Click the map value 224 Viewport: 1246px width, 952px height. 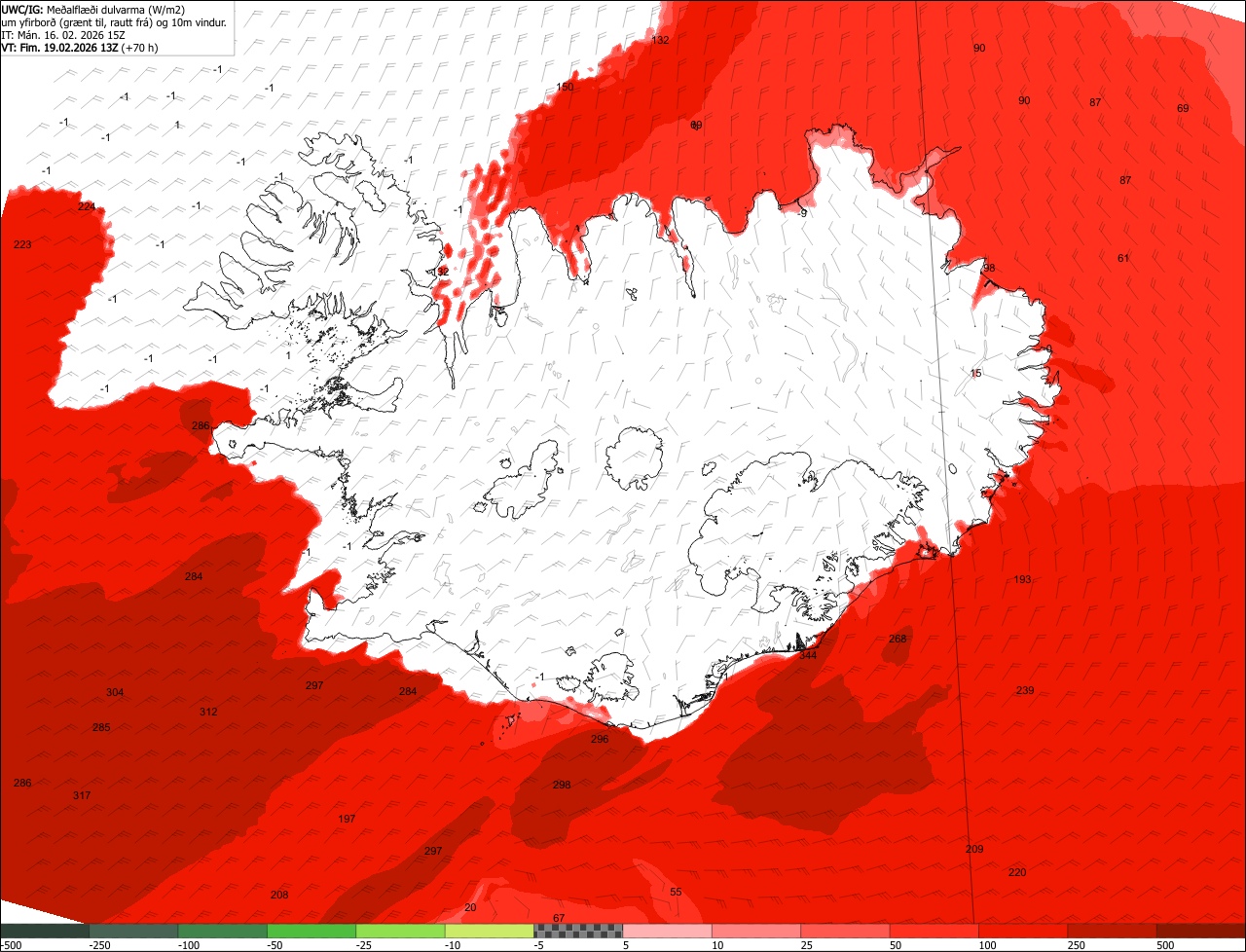click(x=87, y=206)
